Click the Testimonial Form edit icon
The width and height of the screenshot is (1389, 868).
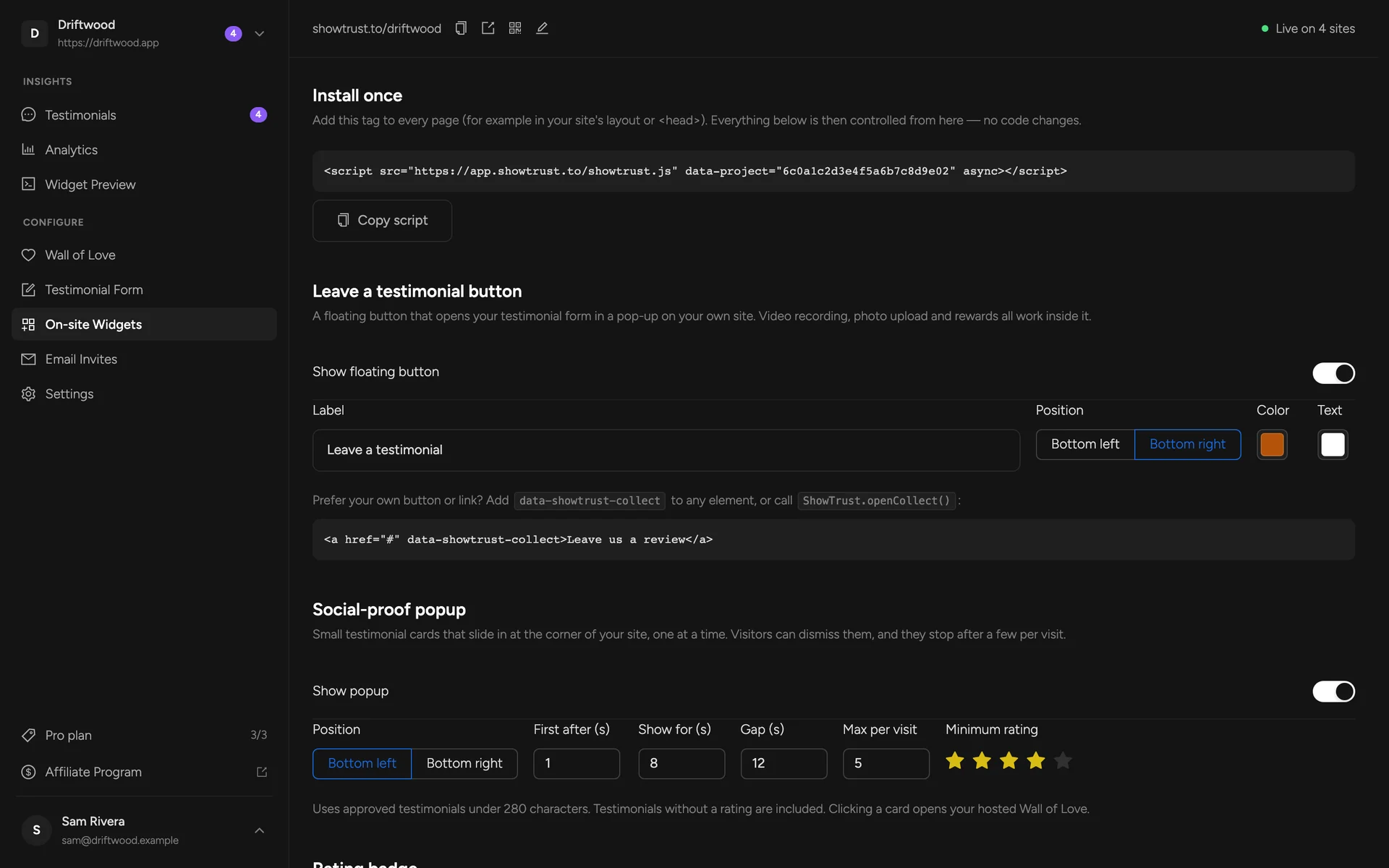point(28,289)
